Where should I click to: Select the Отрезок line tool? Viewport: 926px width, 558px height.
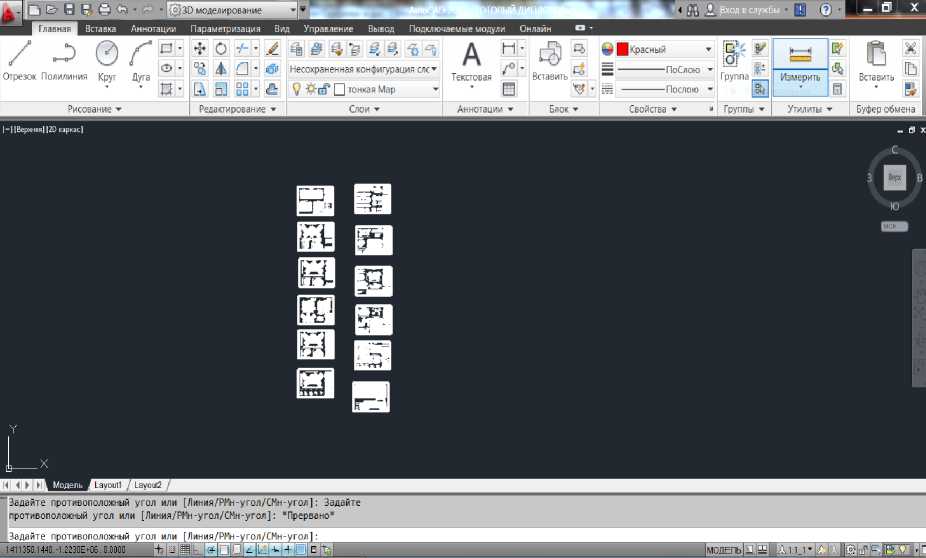(x=19, y=62)
